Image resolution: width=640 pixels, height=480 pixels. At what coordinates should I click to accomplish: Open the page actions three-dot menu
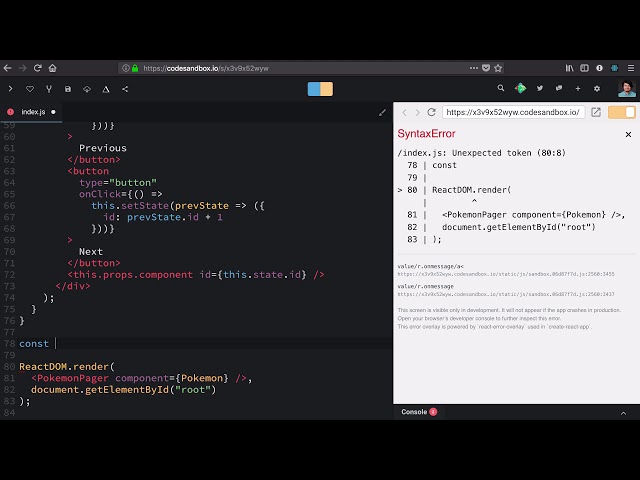click(474, 68)
